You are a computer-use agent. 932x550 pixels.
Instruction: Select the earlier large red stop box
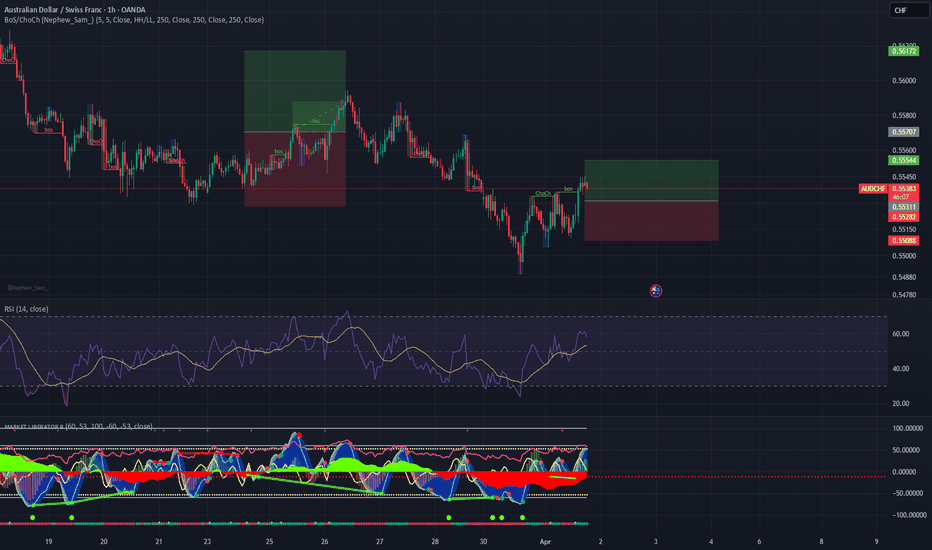point(295,169)
